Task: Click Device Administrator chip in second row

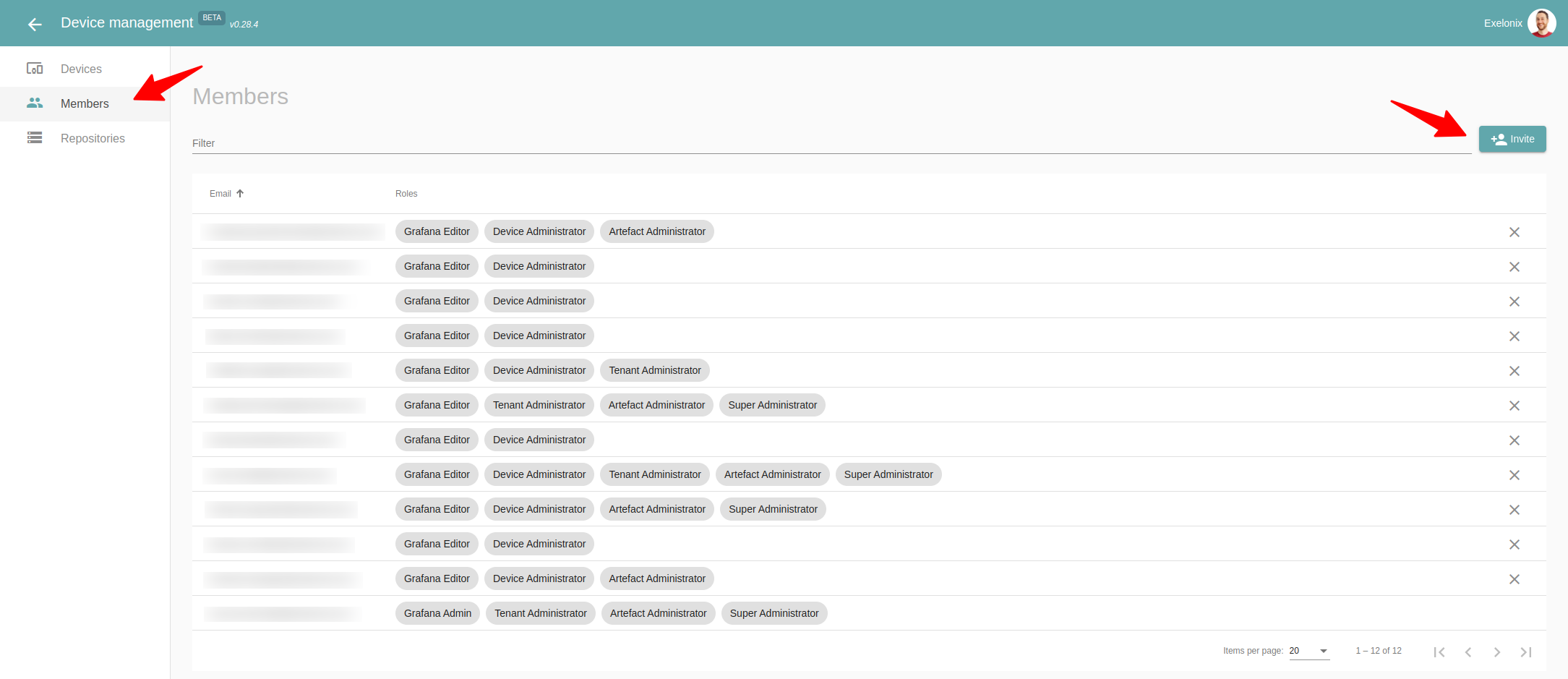Action: (x=539, y=266)
